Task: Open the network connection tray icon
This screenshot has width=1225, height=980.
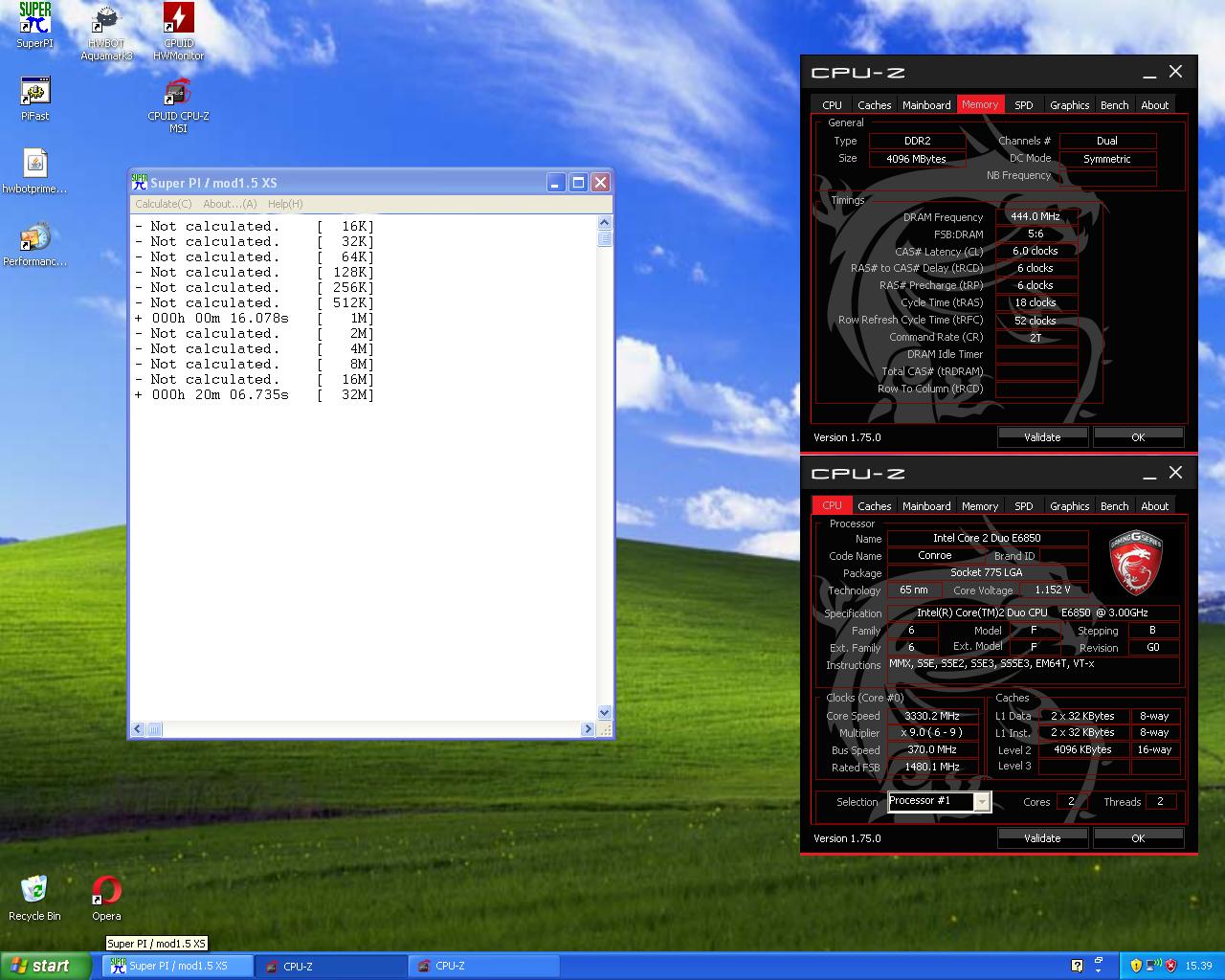Action: point(1154,966)
